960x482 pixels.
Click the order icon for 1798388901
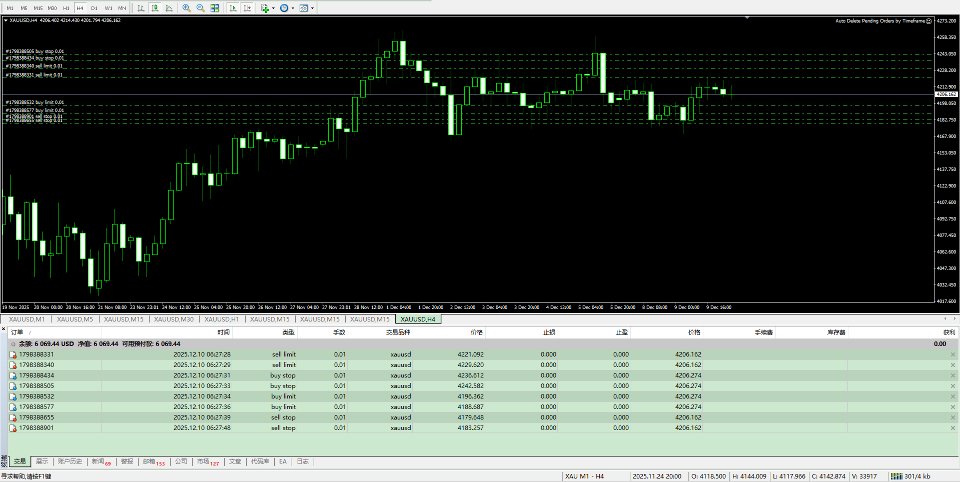coord(13,427)
